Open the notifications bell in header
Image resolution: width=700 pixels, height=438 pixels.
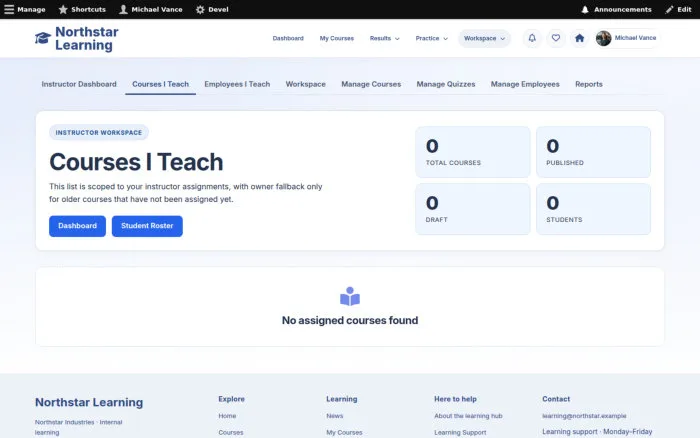tap(532, 38)
